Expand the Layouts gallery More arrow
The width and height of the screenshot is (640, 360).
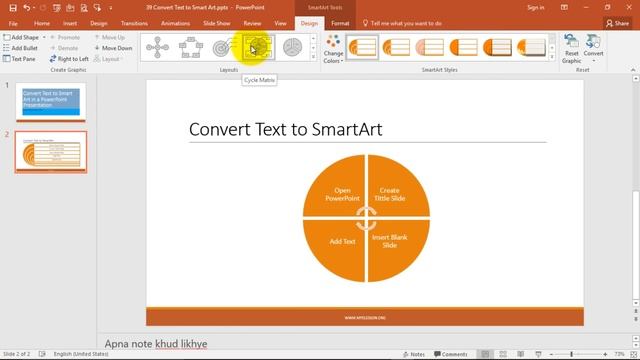[313, 57]
